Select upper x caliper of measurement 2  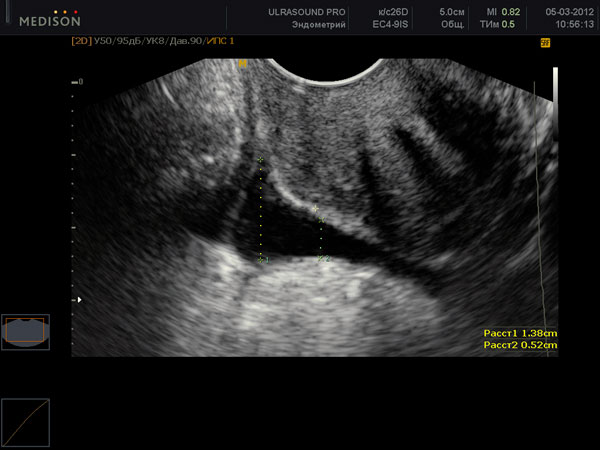pos(321,220)
